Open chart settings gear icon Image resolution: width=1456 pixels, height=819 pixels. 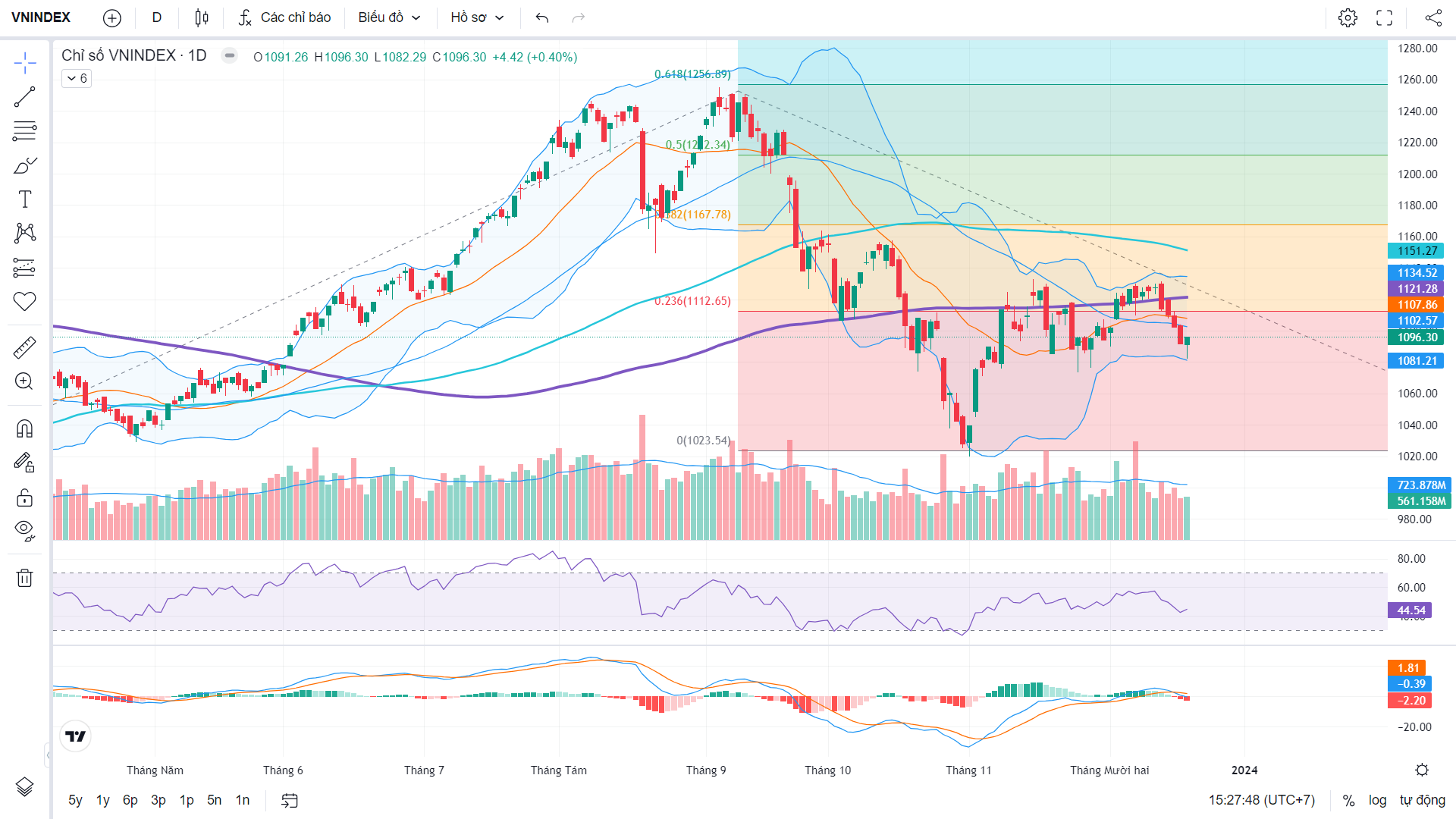pos(1348,17)
